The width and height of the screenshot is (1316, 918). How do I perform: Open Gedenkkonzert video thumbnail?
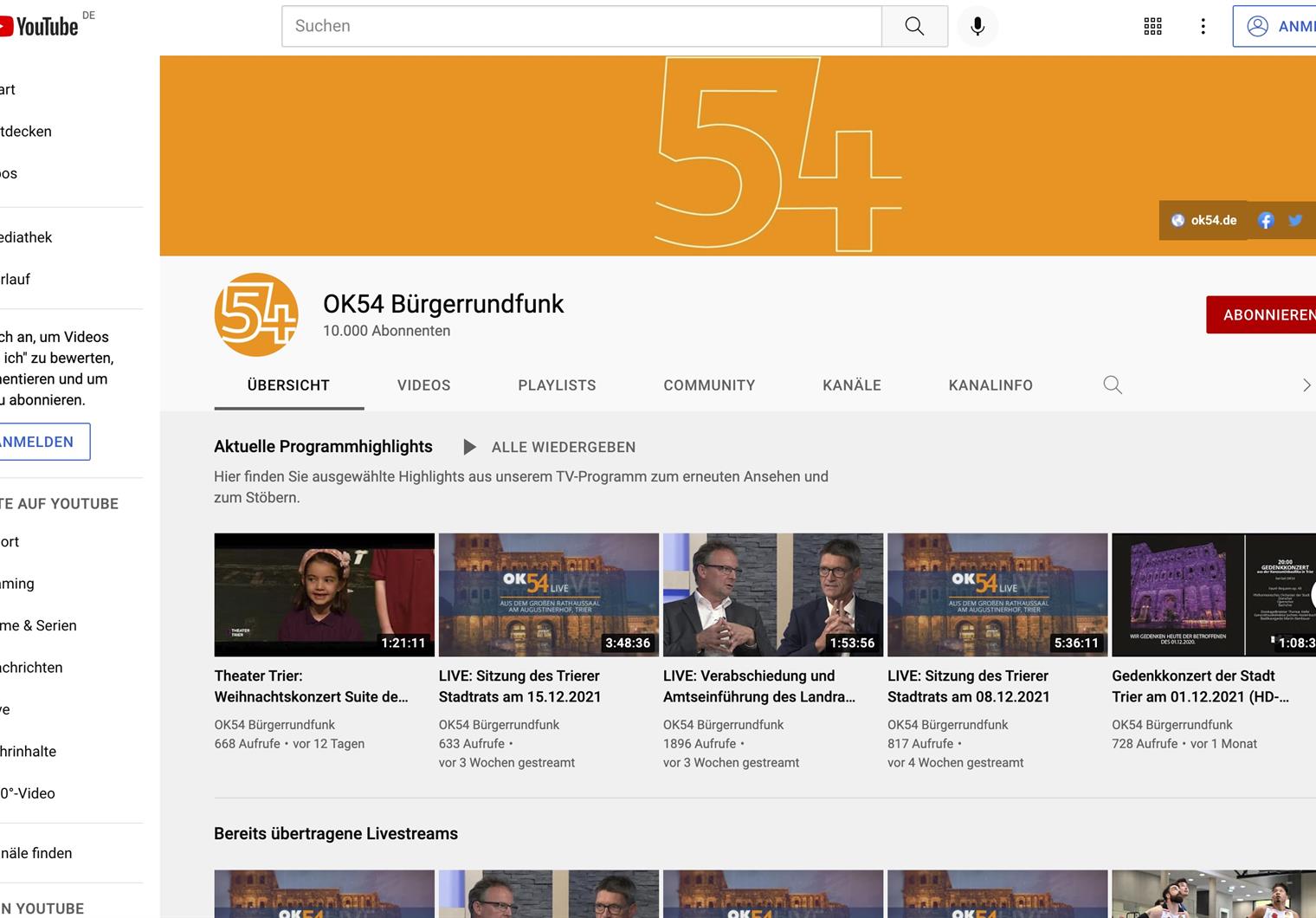[x=1214, y=595]
